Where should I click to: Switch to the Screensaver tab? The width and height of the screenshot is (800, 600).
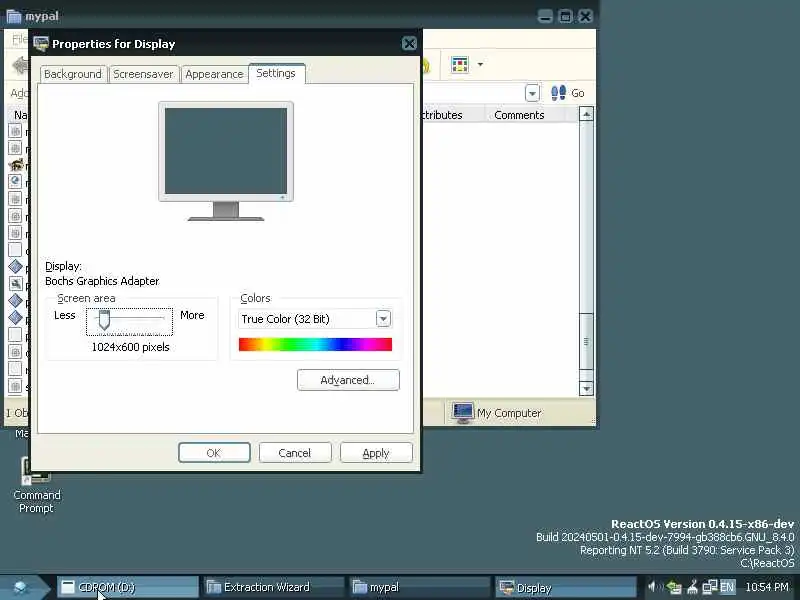143,74
